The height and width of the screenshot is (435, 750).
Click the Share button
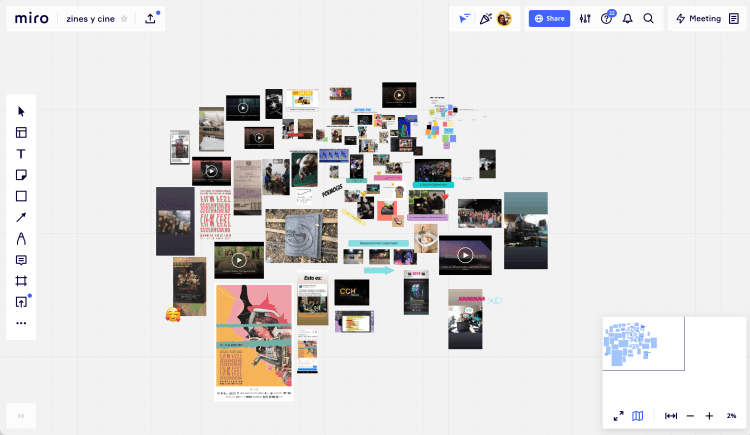[x=549, y=18]
